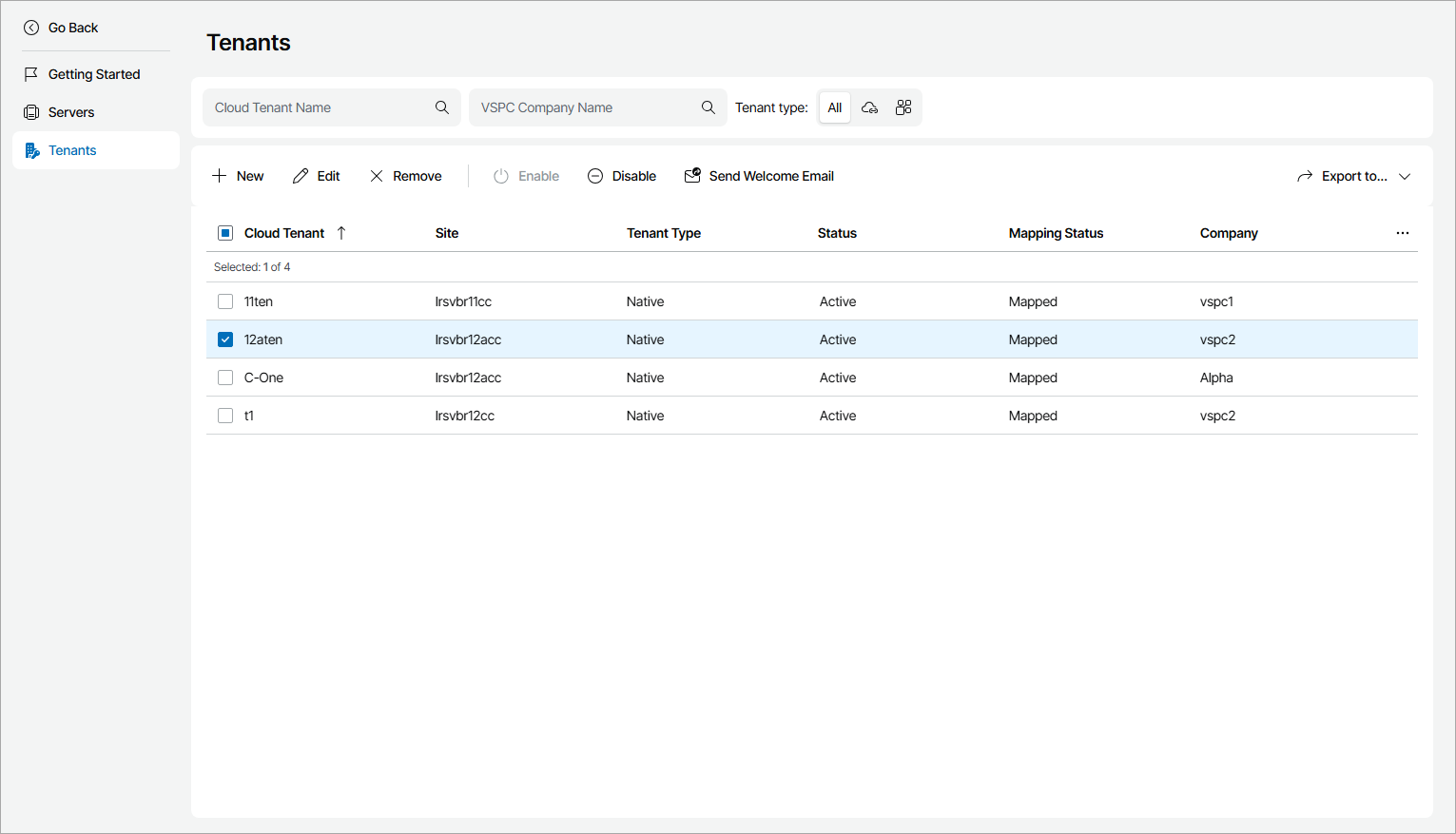Filter tenants by cloud type icon
Viewport: 1456px width, 834px height.
(869, 107)
